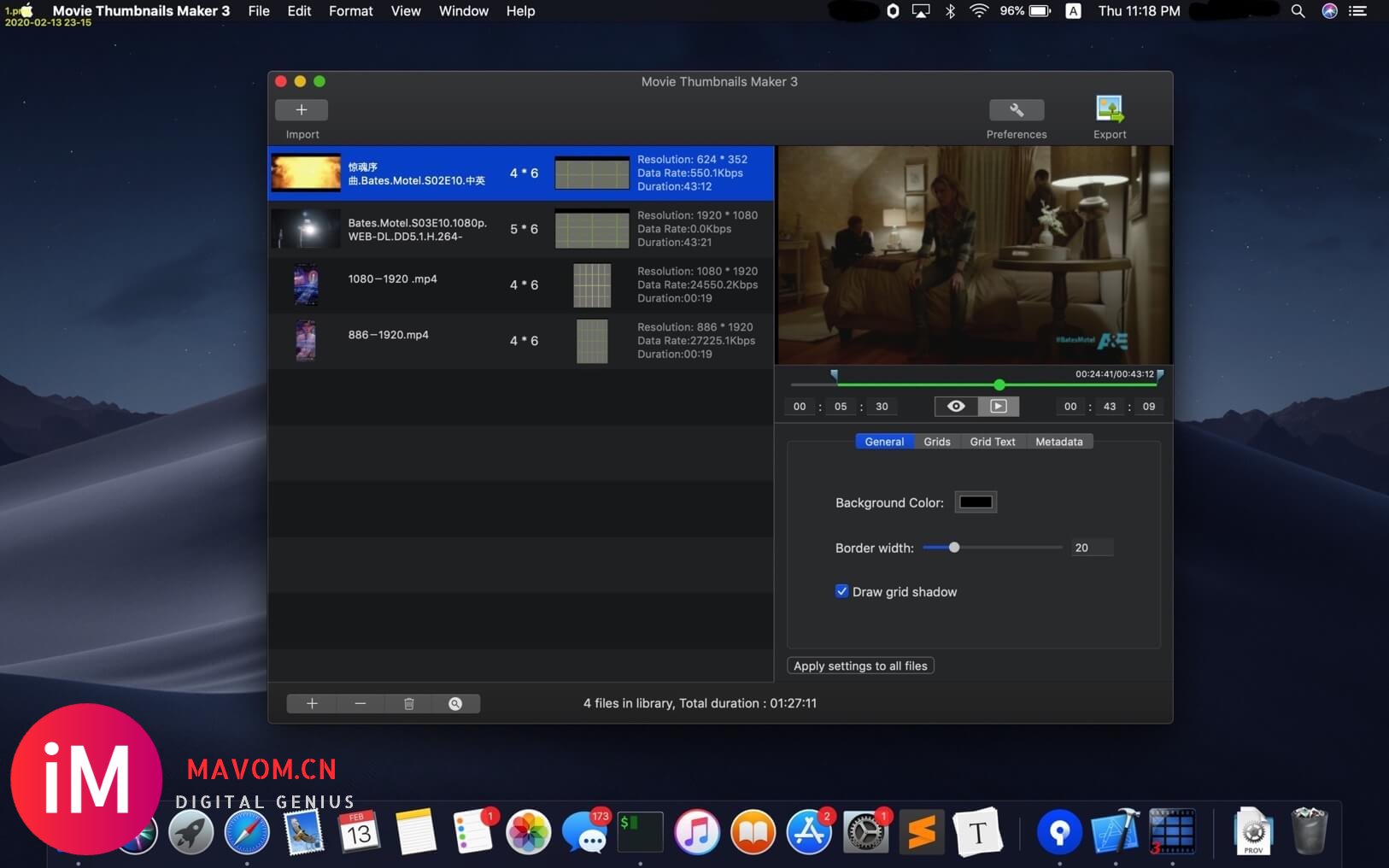
Task: Select the 624 * 352 Bates.Motel.S02E10 file thumbnail
Action: [x=306, y=173]
